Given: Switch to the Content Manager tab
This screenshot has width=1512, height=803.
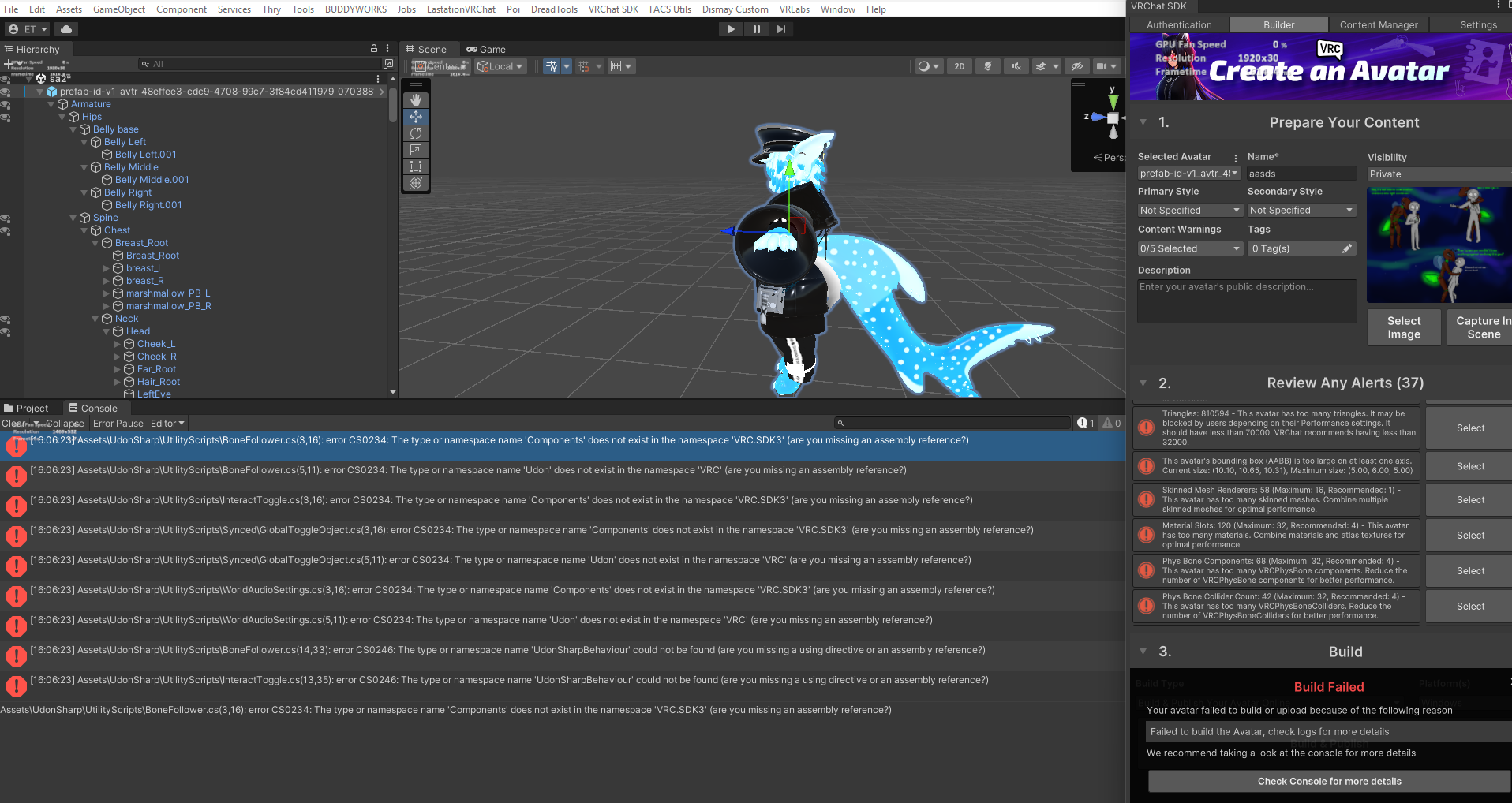Looking at the screenshot, I should point(1379,25).
